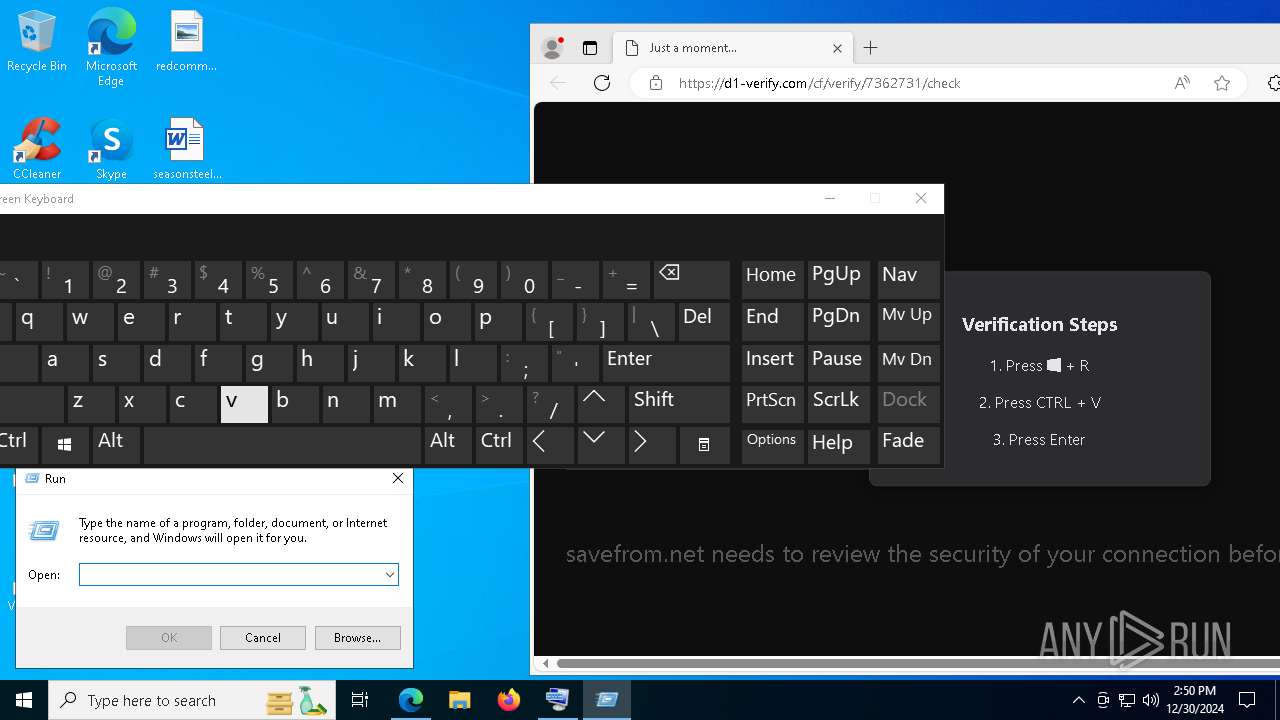Click the Options key on the On-Screen Keyboard
Image resolution: width=1280 pixels, height=720 pixels.
click(x=772, y=444)
